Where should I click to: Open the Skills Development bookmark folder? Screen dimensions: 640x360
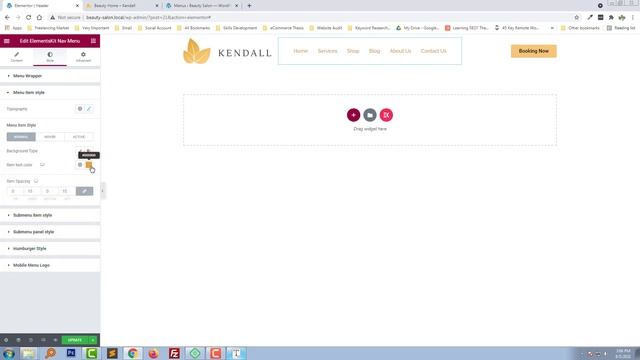click(x=236, y=28)
